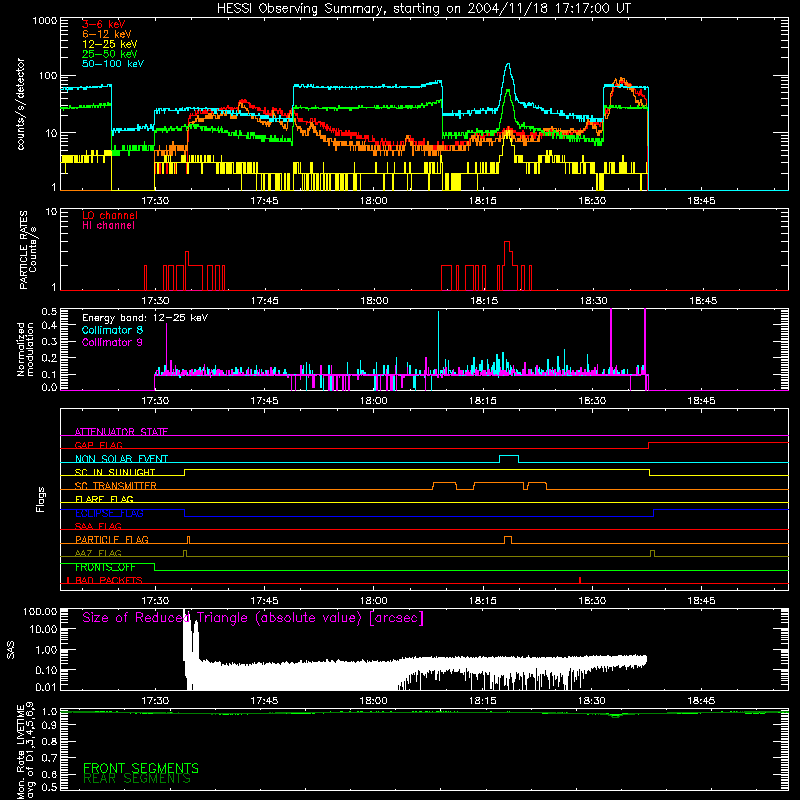Click the NON_SOLAR_EVENT flag label
This screenshot has width=800, height=800.
pyautogui.click(x=121, y=459)
